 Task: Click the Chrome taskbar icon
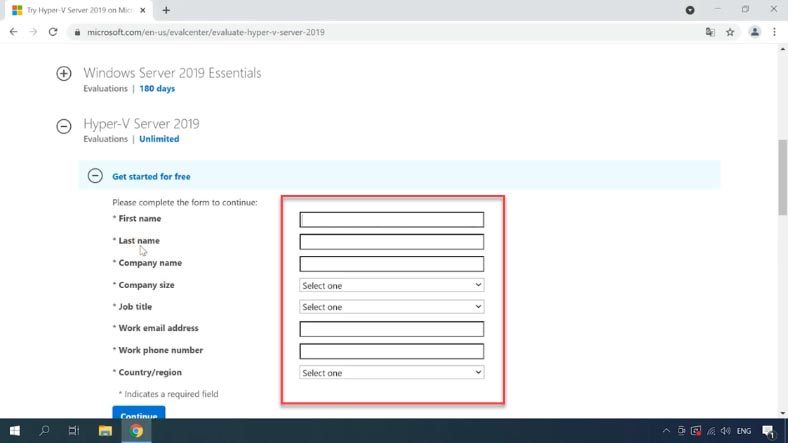tap(136, 431)
